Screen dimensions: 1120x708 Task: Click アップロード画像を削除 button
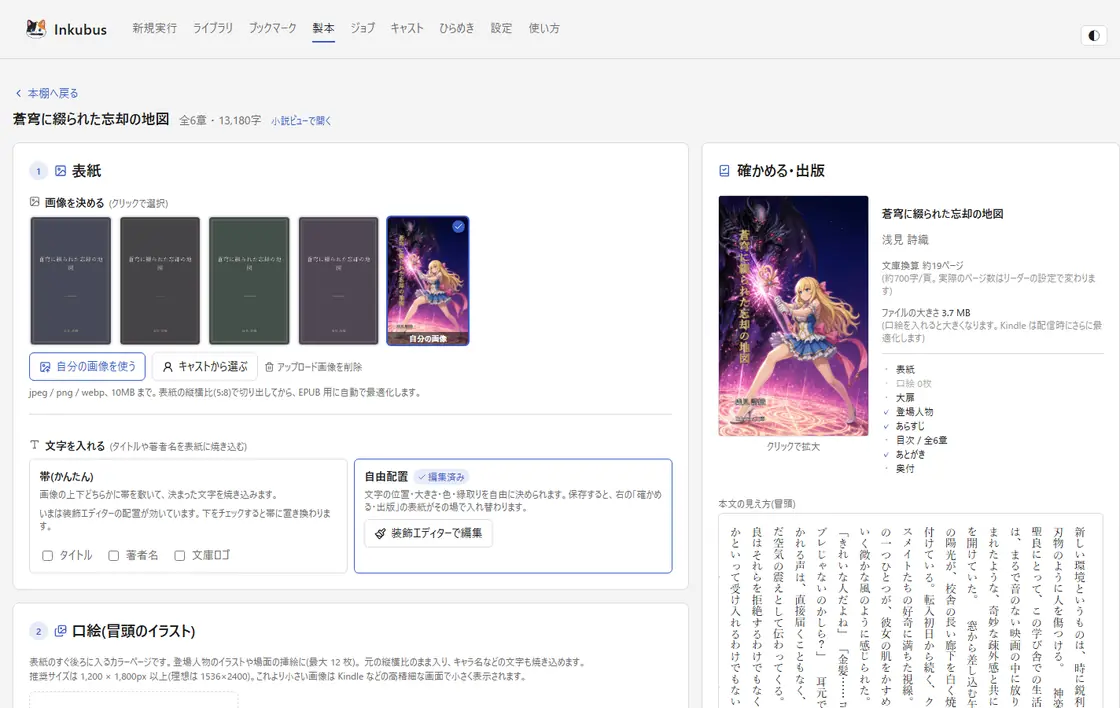point(313,367)
